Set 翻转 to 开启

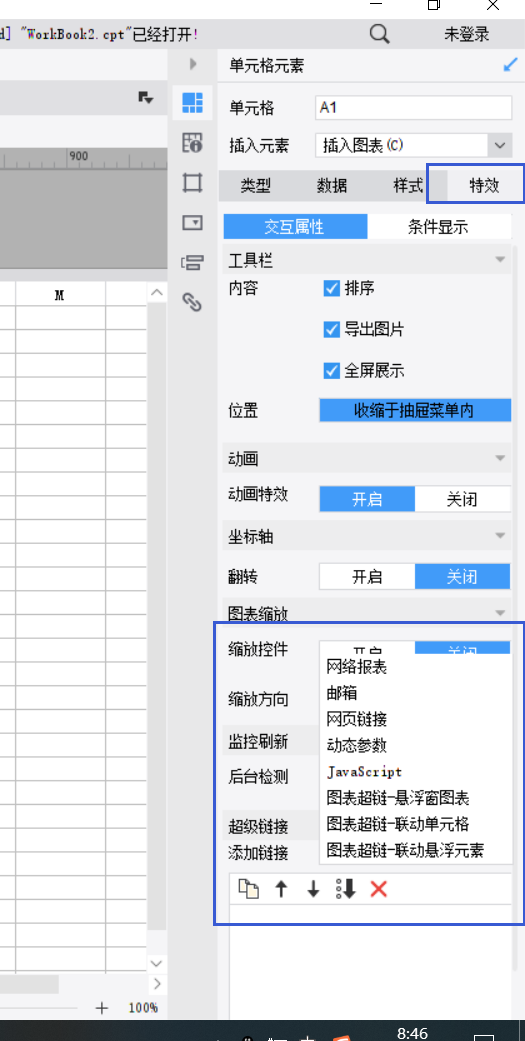coord(367,577)
